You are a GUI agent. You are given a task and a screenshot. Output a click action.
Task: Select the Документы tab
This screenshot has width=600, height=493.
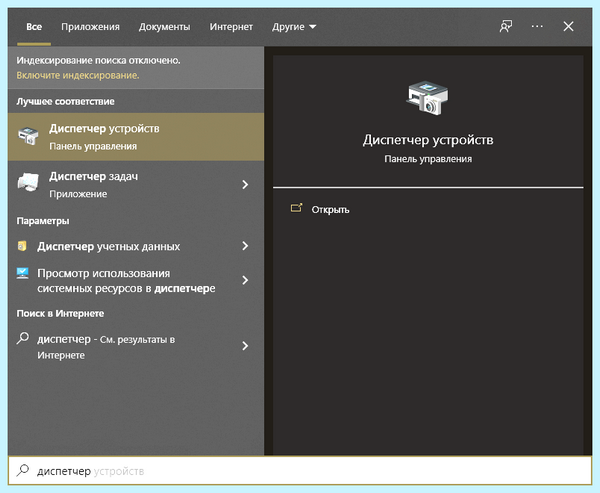tap(164, 27)
